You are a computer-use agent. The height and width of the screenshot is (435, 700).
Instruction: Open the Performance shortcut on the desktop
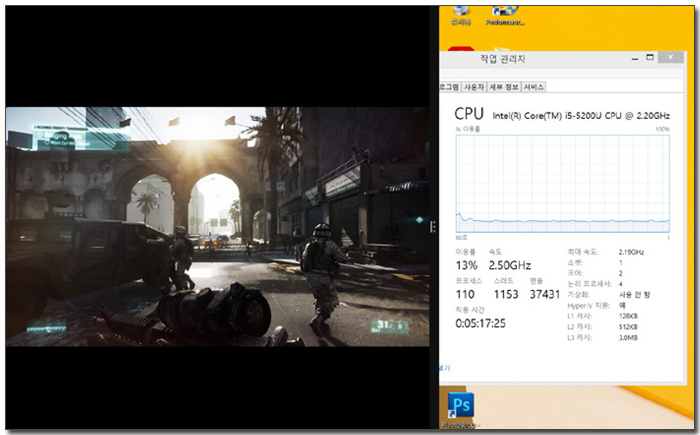coord(505,16)
